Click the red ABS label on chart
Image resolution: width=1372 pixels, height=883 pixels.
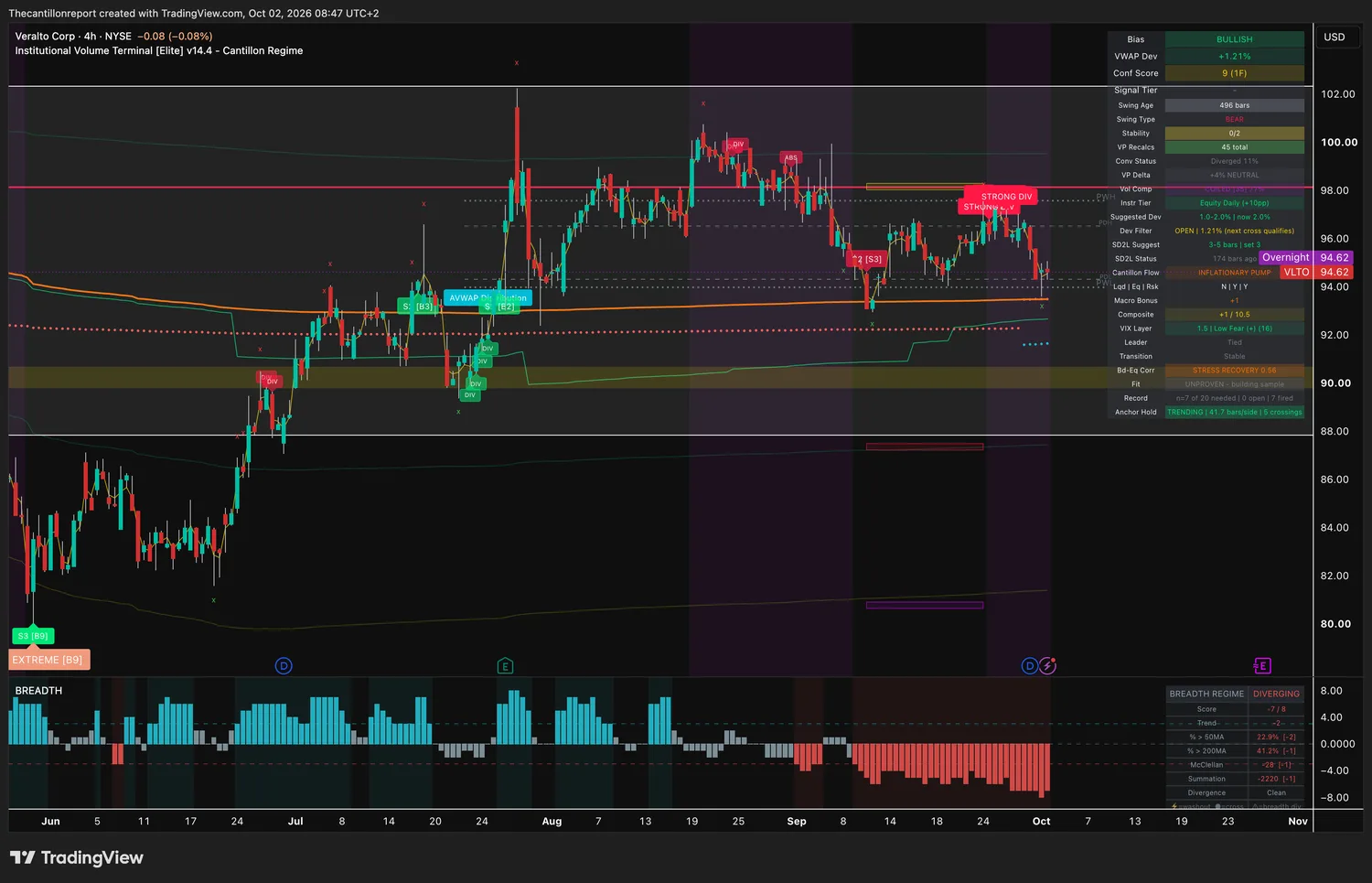pos(791,158)
